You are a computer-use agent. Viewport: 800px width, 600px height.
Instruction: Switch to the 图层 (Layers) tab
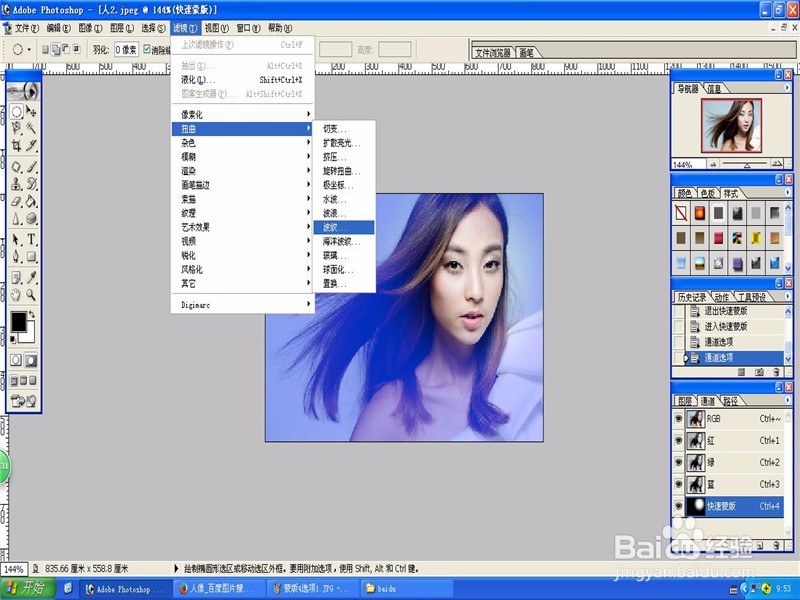[x=685, y=401]
